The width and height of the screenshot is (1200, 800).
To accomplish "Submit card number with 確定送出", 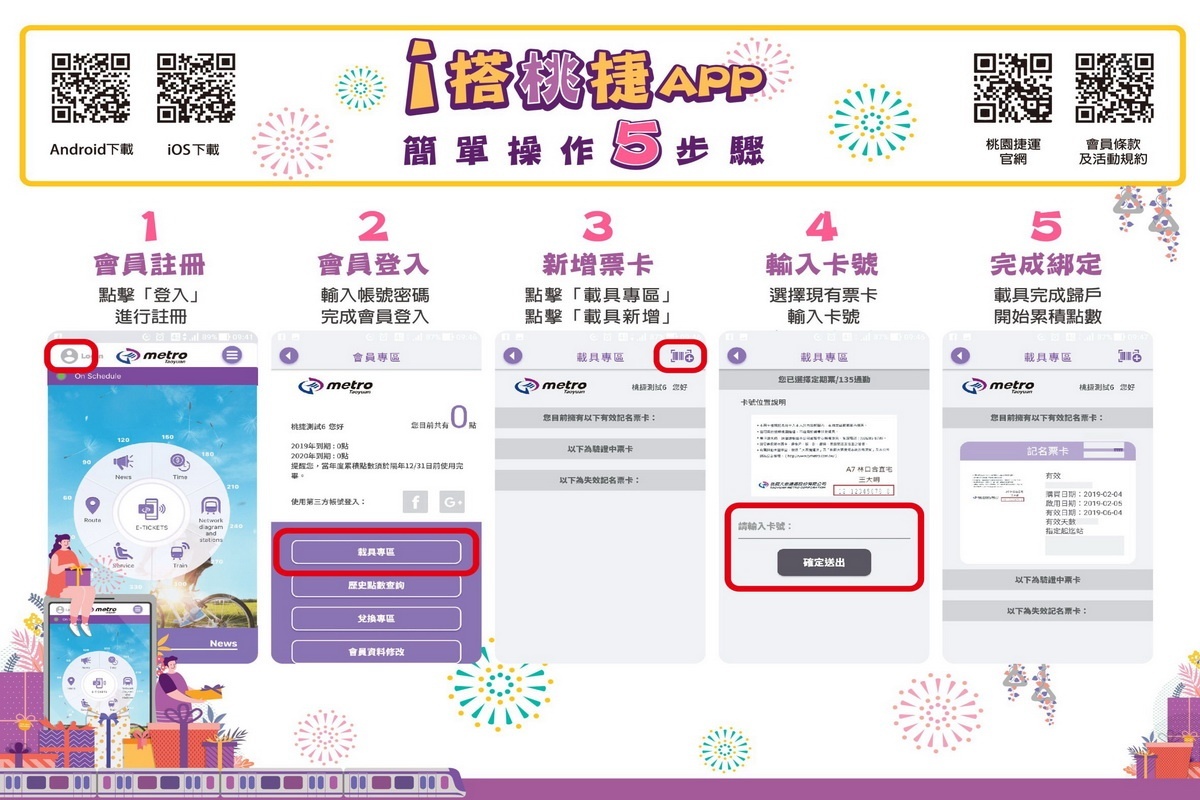I will [x=824, y=563].
